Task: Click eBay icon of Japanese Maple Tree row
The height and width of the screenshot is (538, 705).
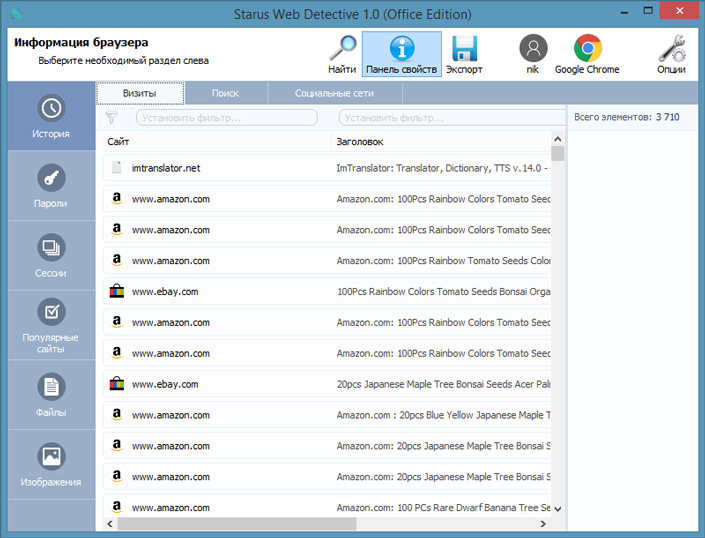Action: point(116,384)
